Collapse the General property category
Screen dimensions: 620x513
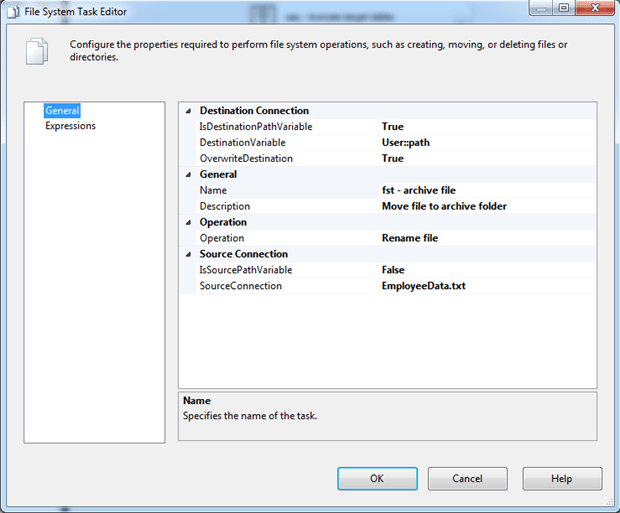tap(187, 175)
